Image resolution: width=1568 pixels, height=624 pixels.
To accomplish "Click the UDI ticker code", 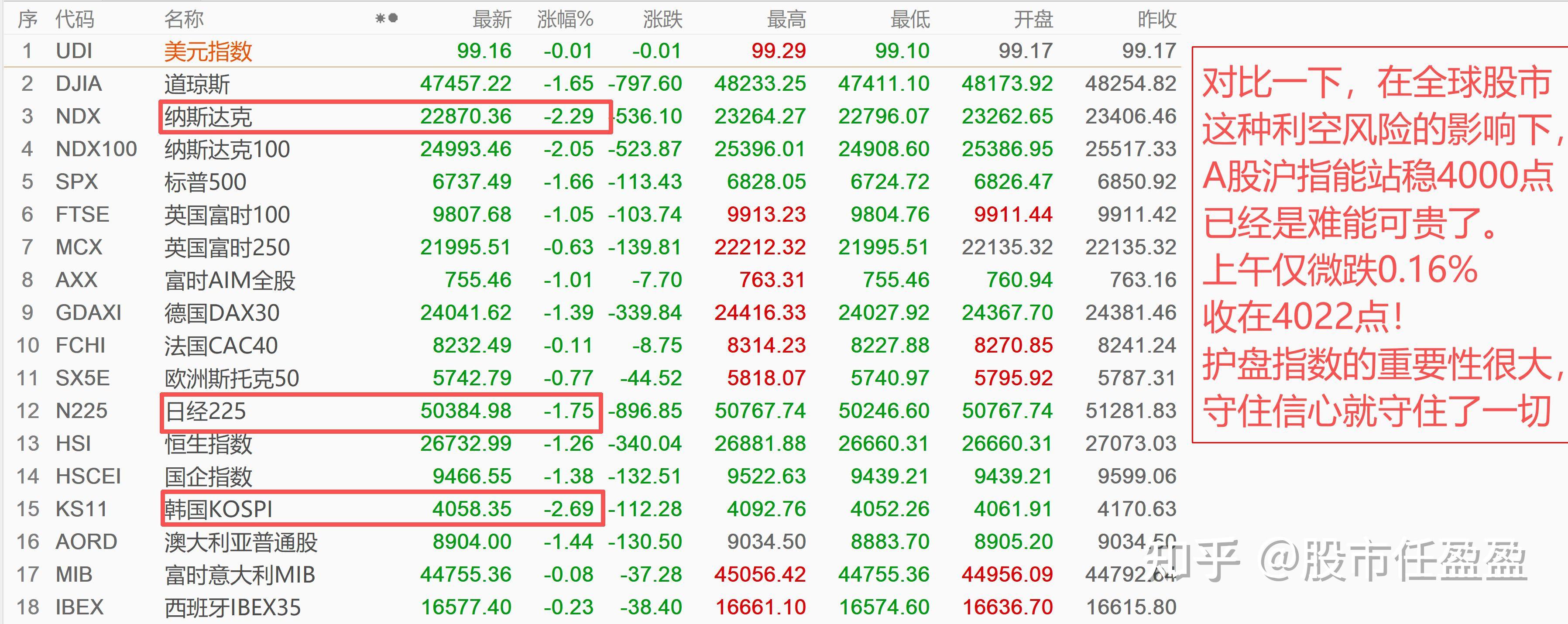I will click(74, 51).
